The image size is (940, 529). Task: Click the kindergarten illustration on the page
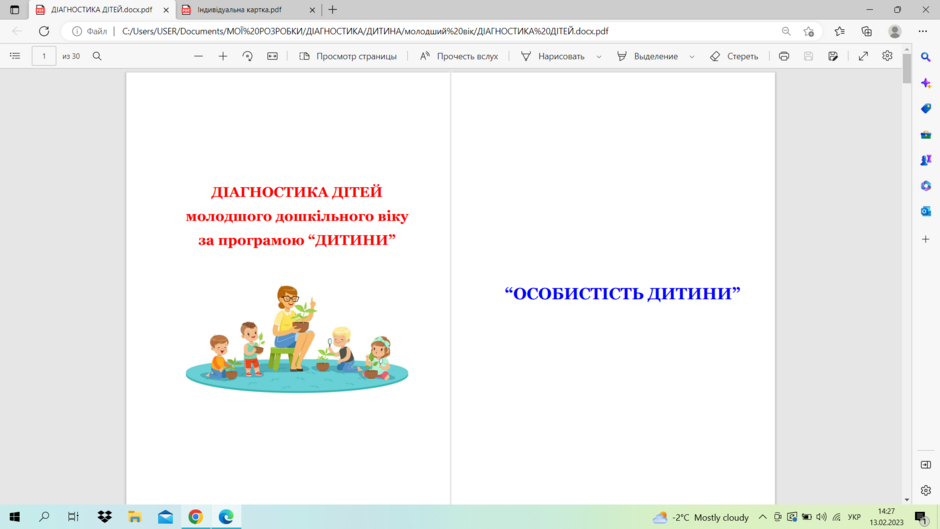point(297,339)
